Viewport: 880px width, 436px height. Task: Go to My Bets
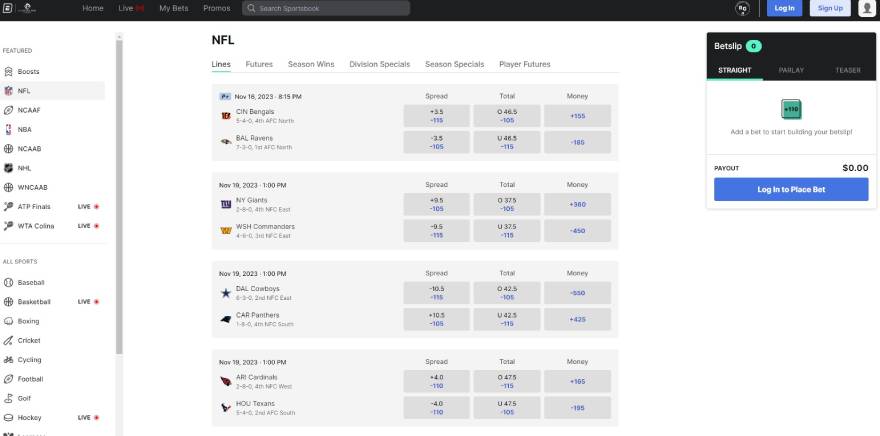coord(173,8)
